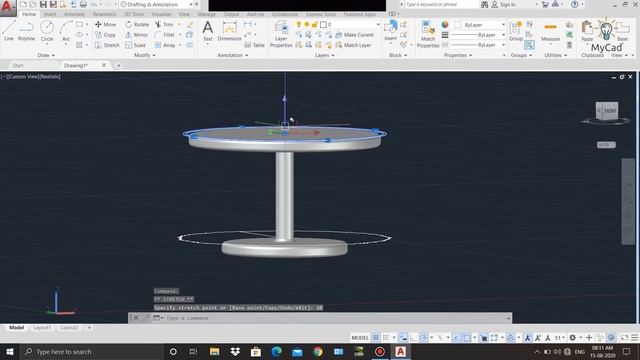The height and width of the screenshot is (360, 640).
Task: Open the Drafting & Annotation workspace dropdown
Action: point(156,4)
